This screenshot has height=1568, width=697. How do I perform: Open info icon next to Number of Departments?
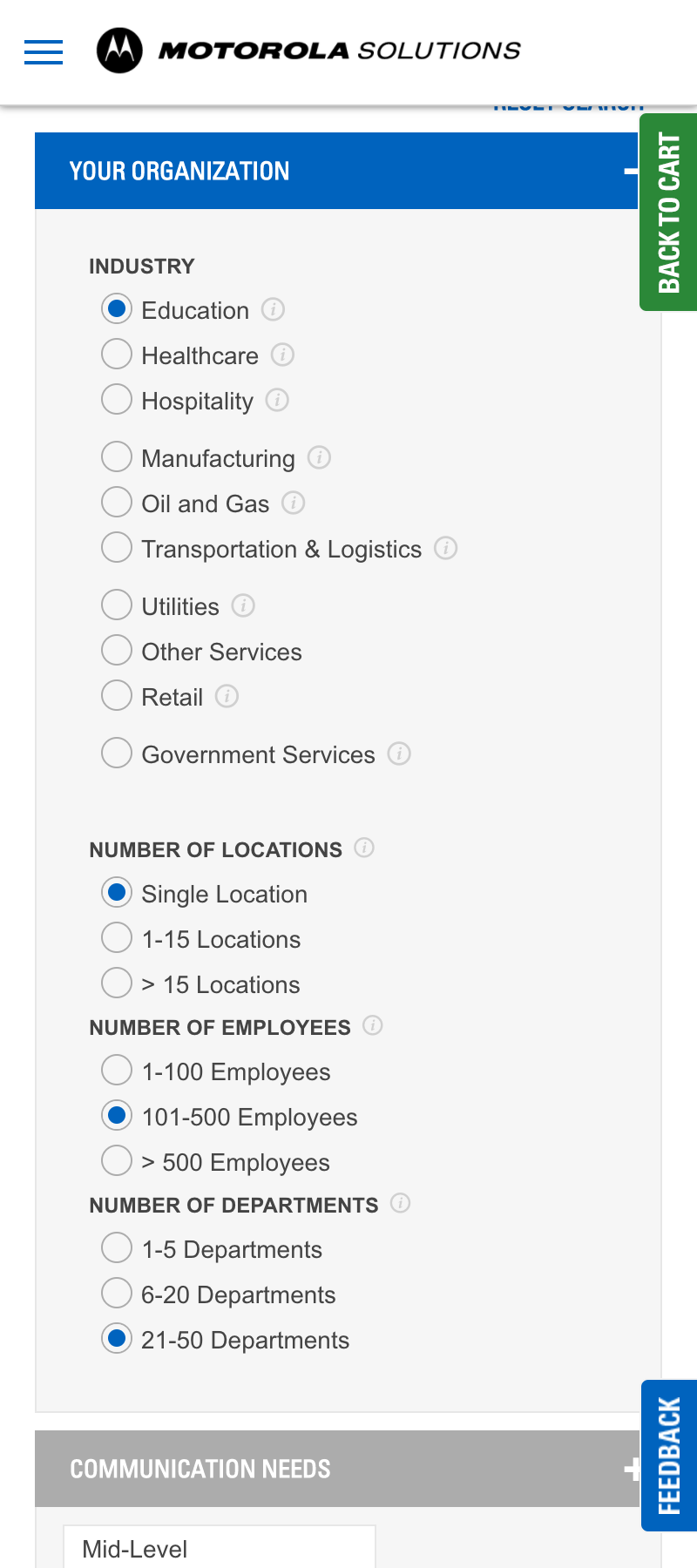tap(400, 1203)
